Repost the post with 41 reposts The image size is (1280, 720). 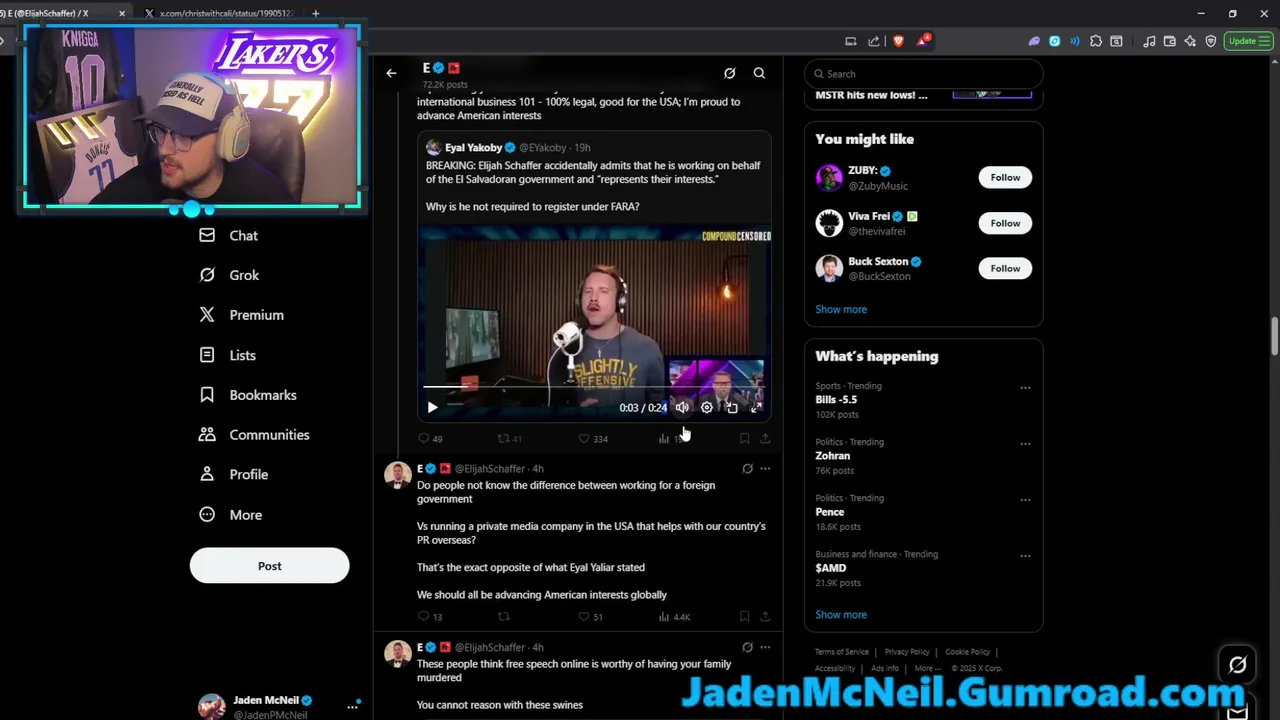pyautogui.click(x=510, y=438)
